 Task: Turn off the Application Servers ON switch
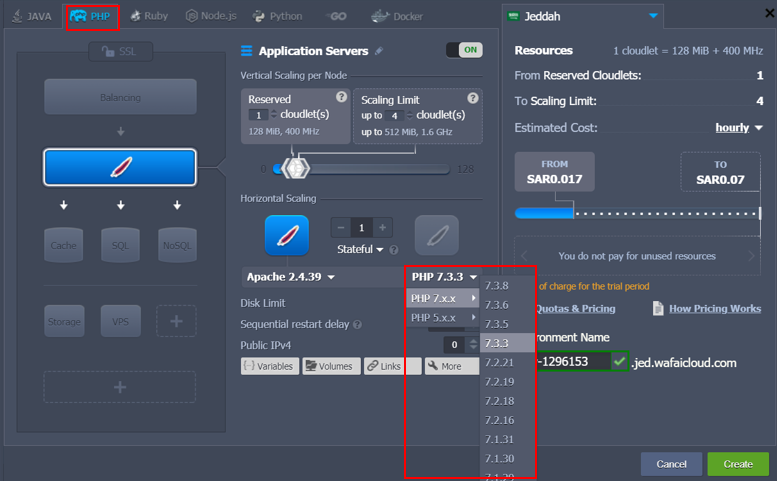pyautogui.click(x=464, y=50)
